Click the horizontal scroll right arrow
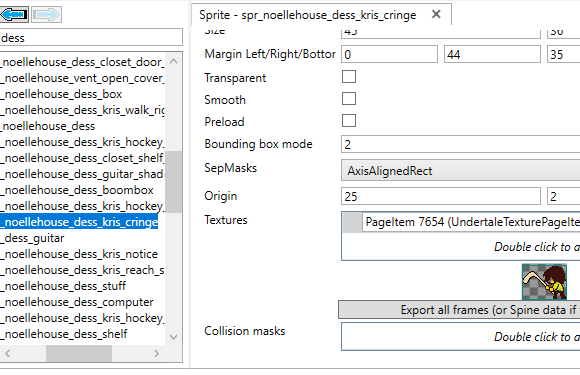580x375 pixels. click(156, 354)
